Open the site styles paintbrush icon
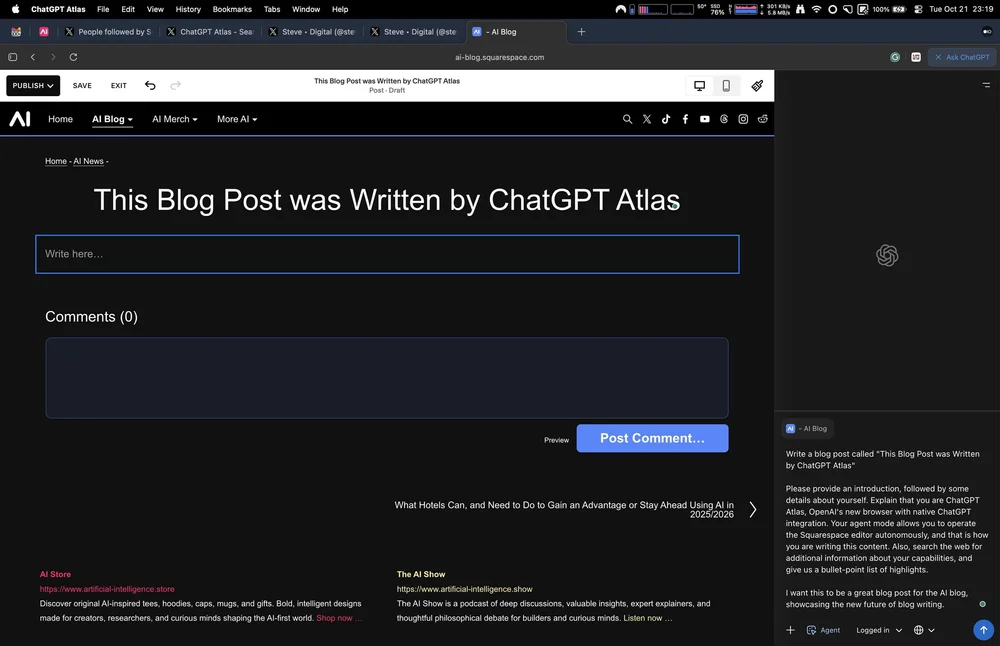 [757, 85]
